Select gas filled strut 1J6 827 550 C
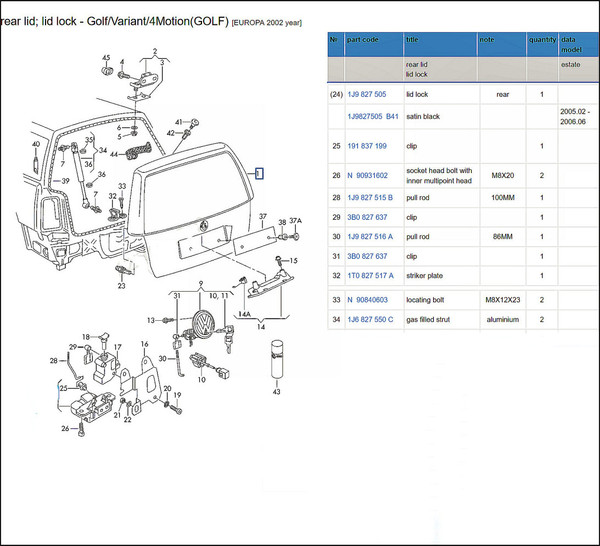Viewport: 600px width, 546px height. (369, 319)
